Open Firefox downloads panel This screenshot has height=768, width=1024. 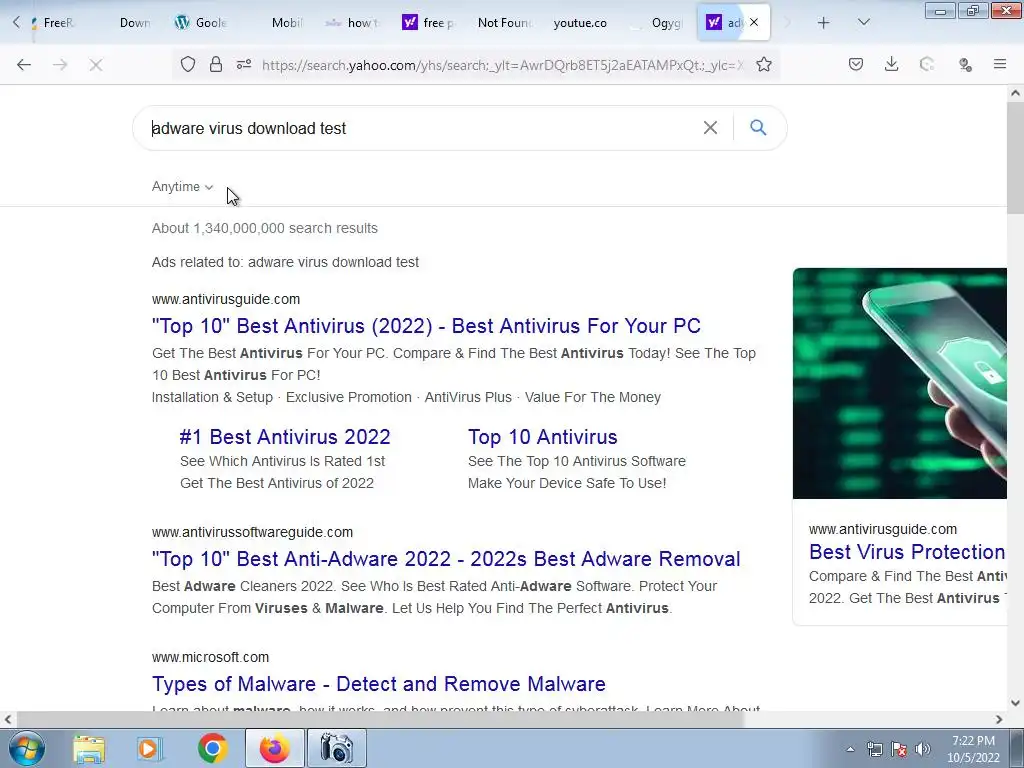click(x=891, y=64)
